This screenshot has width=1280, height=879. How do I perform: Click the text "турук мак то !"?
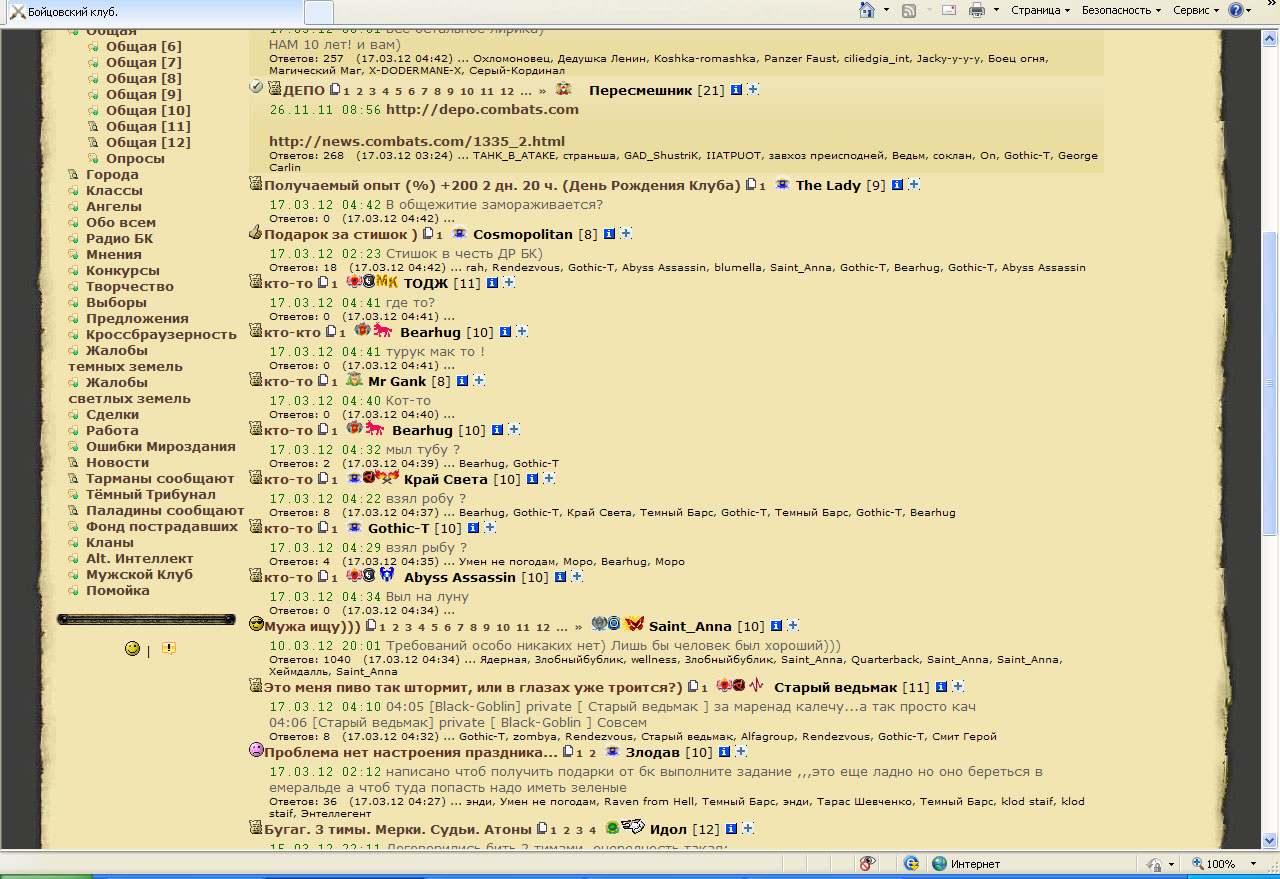click(435, 351)
